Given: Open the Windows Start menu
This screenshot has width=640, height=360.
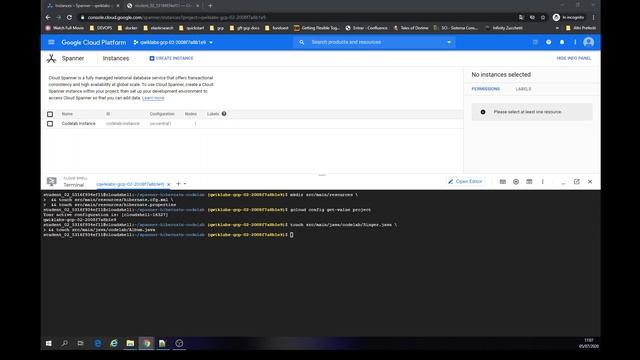Looking at the screenshot, I should point(49,343).
